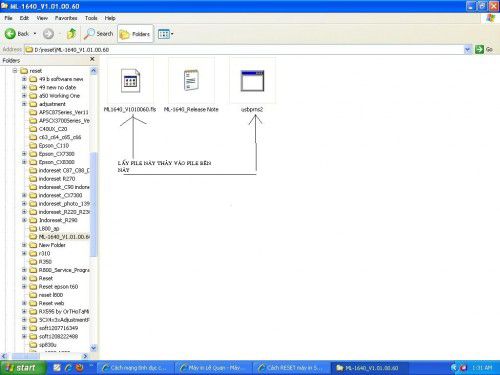Launch Firefox from quick launch
500x375 pixels.
79,368
